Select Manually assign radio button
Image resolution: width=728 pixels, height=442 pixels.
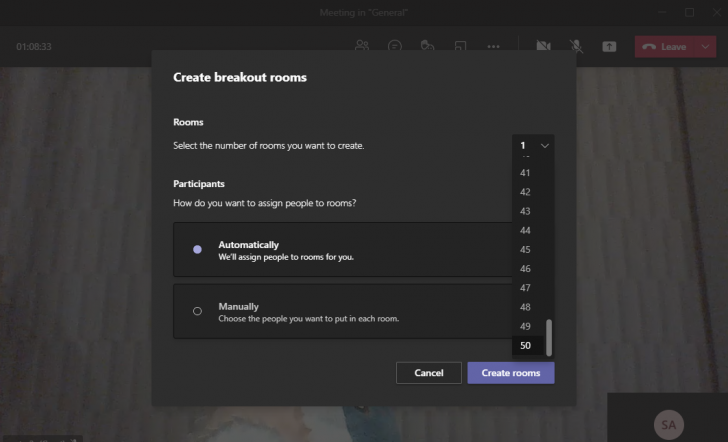tap(197, 311)
